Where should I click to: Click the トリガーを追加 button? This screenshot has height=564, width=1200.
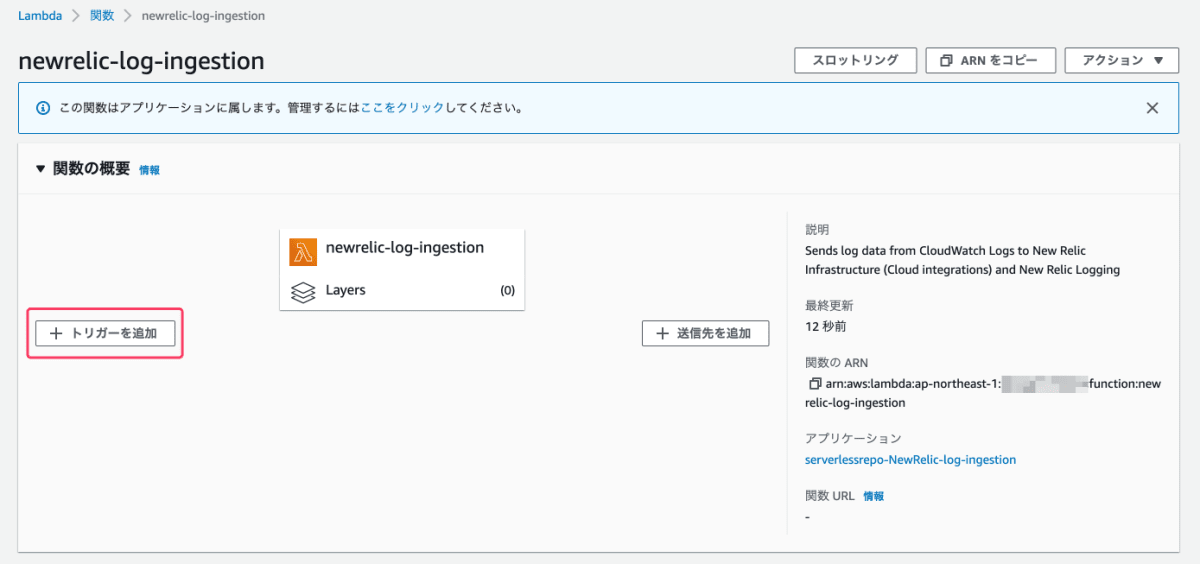[x=105, y=333]
